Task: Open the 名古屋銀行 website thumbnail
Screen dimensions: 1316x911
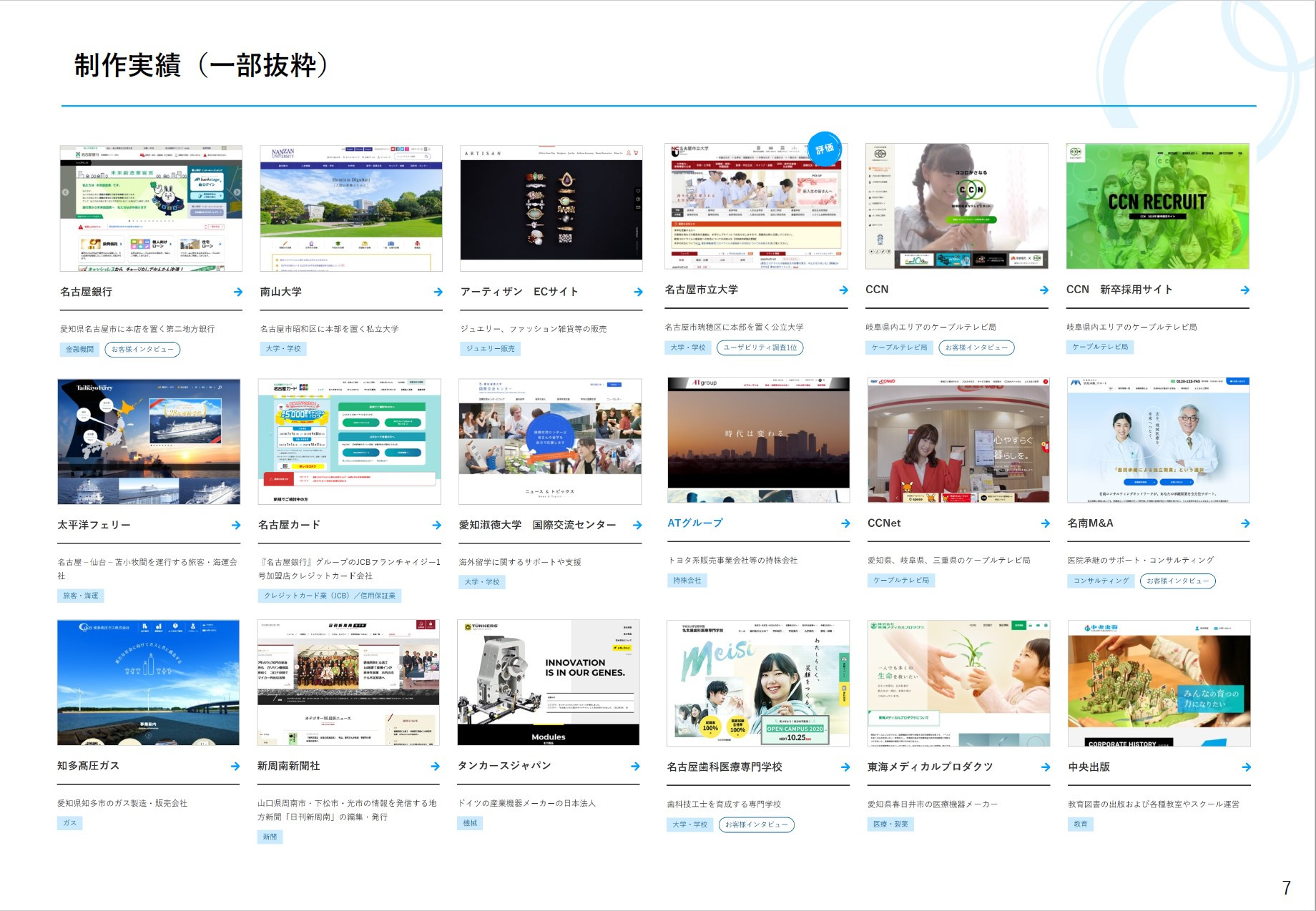Action: [x=151, y=208]
